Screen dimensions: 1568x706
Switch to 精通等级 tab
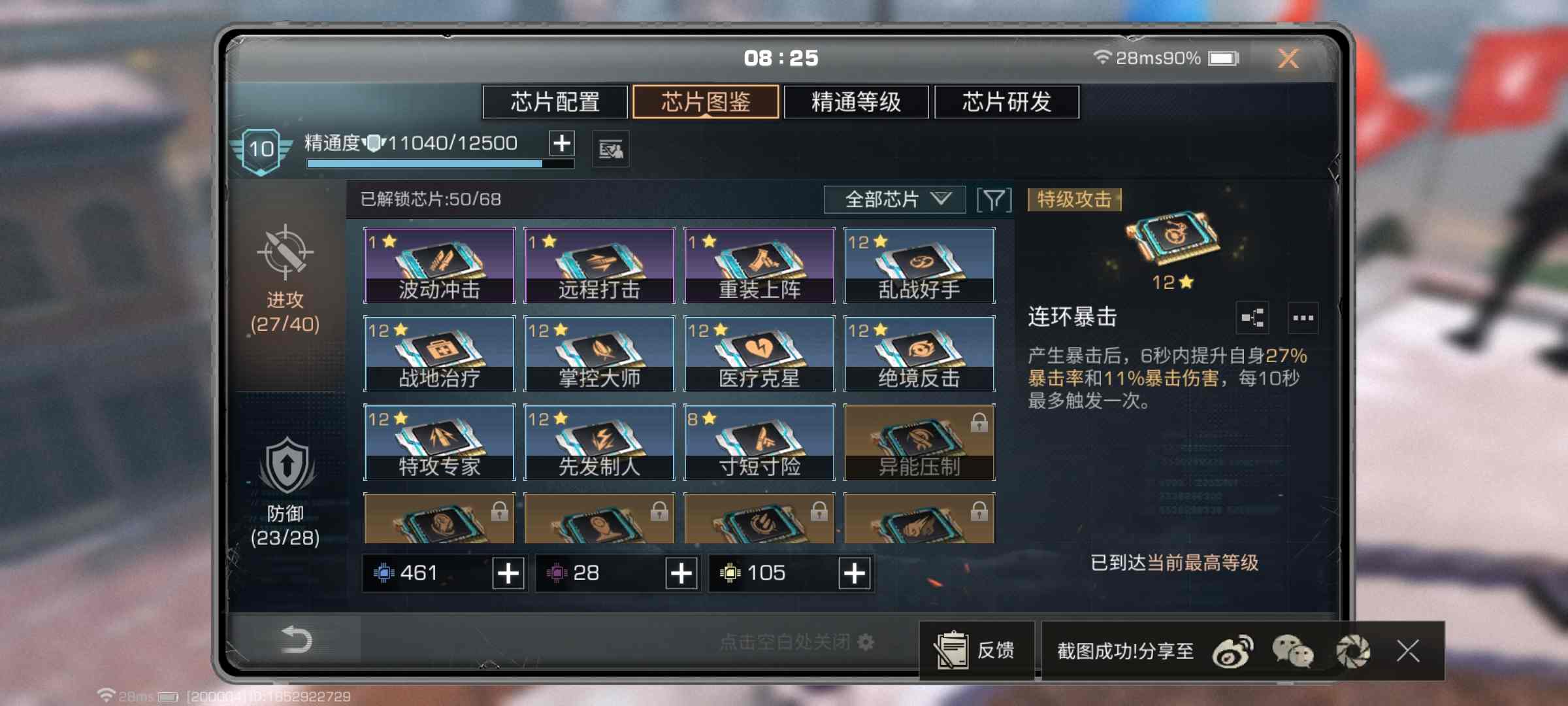pyautogui.click(x=856, y=102)
